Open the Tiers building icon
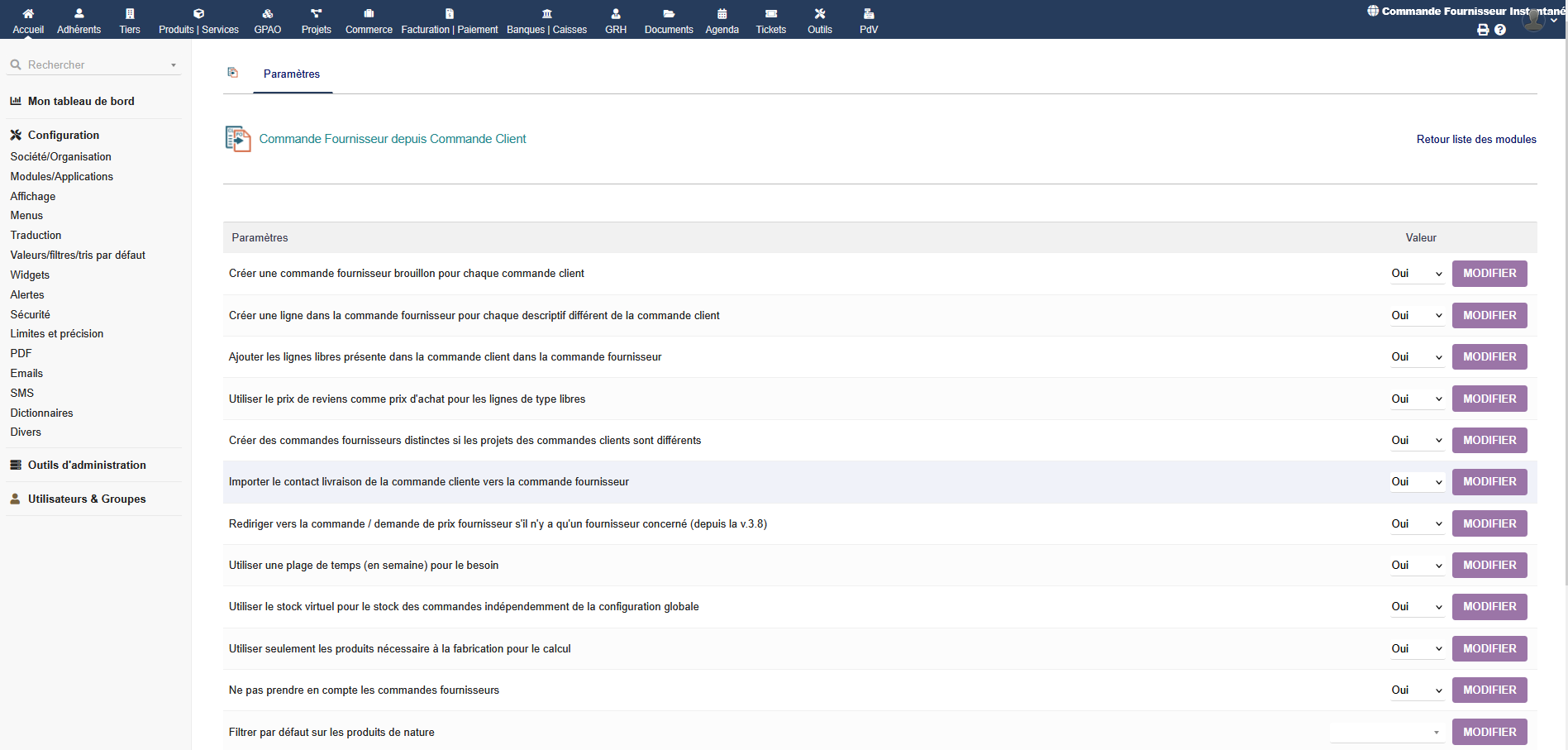Screen dimensions: 1568x750 130,14
